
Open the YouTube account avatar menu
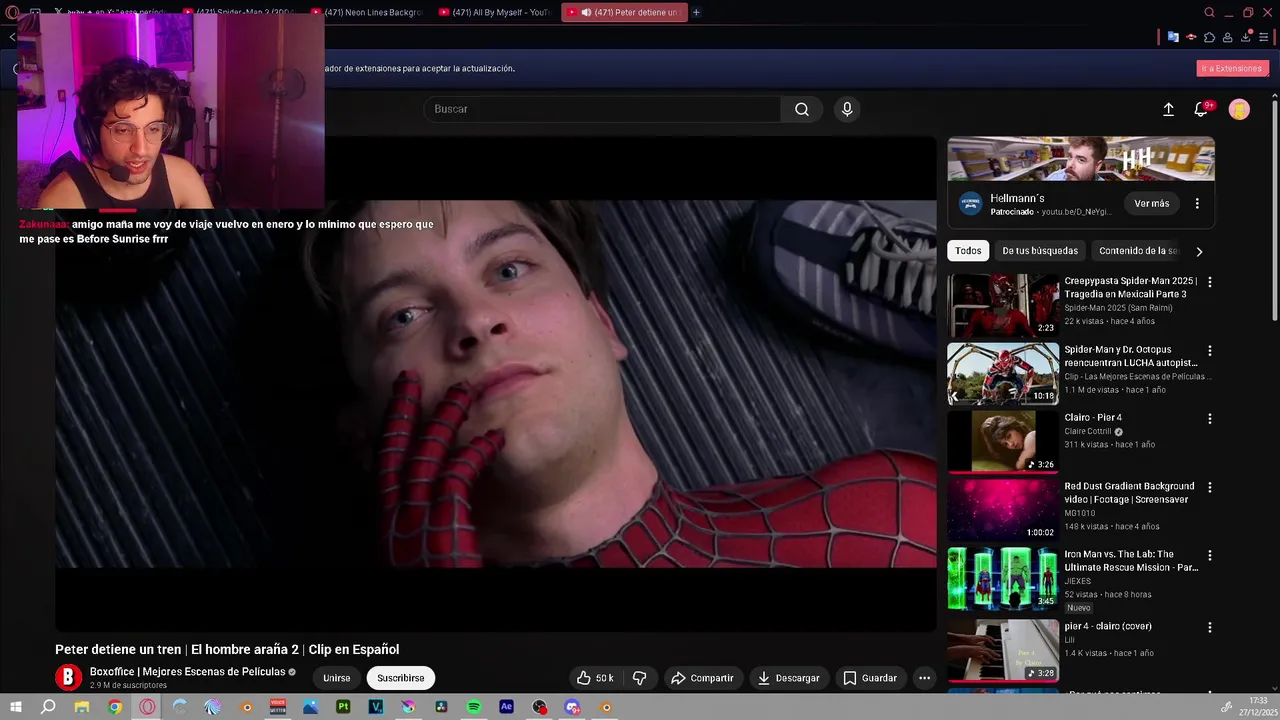(1239, 109)
